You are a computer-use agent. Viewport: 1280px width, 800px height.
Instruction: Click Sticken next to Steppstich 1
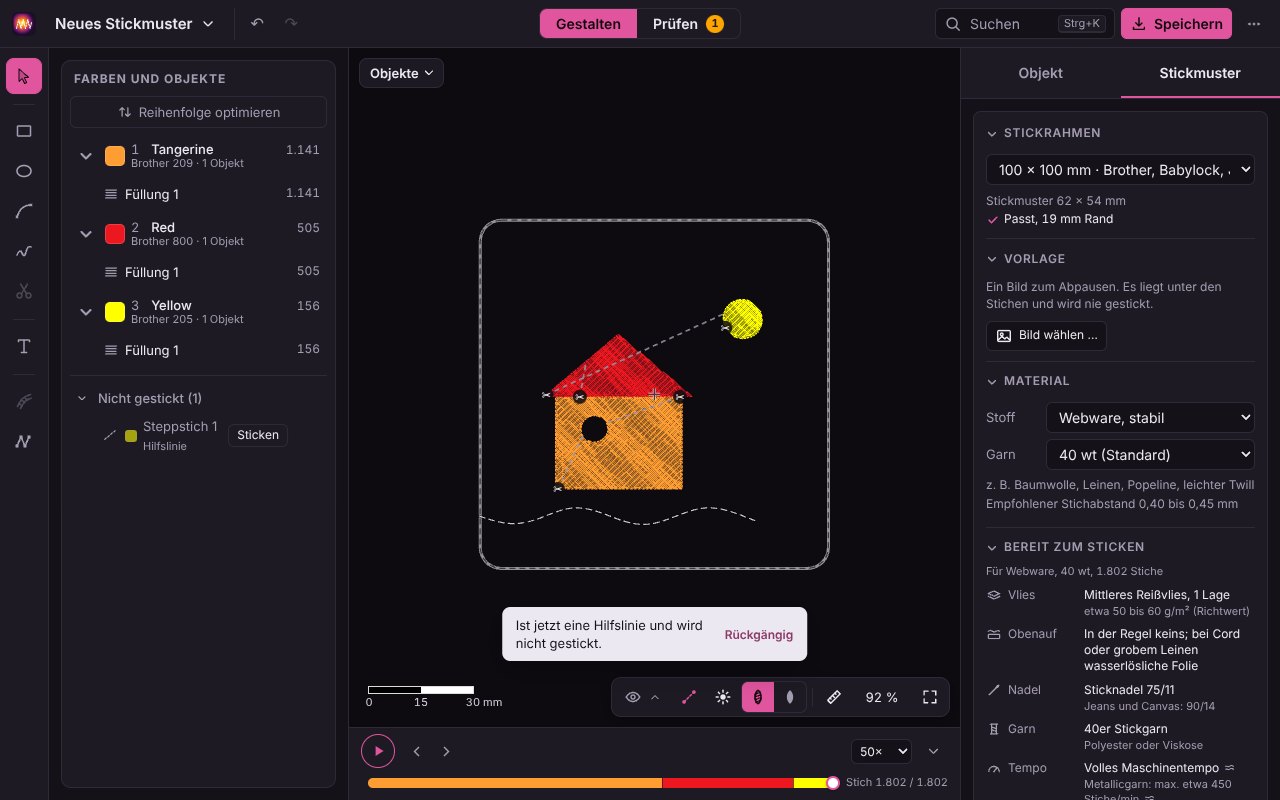[x=258, y=435]
